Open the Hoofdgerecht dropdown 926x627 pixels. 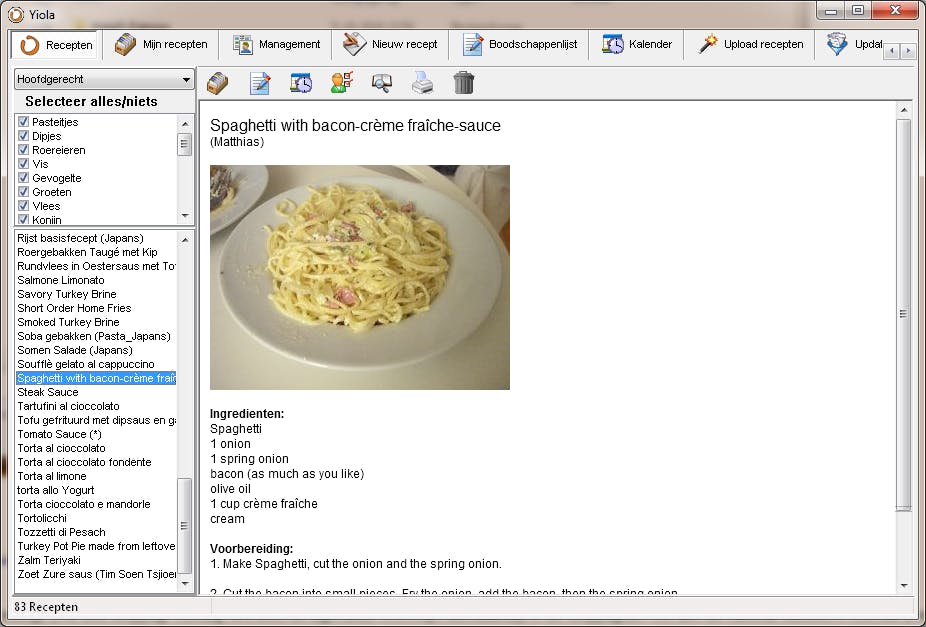click(x=104, y=79)
